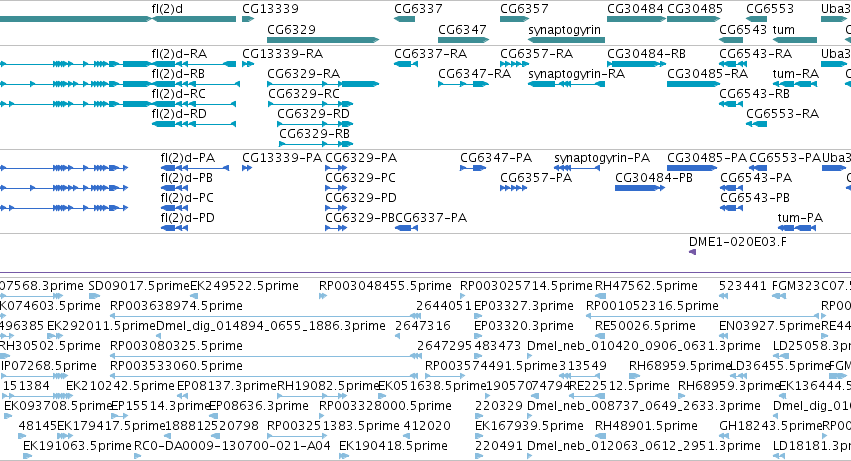Viewport: 851px width, 461px height.
Task: Select the CG6543-PA protein feature
Action: pos(732,188)
